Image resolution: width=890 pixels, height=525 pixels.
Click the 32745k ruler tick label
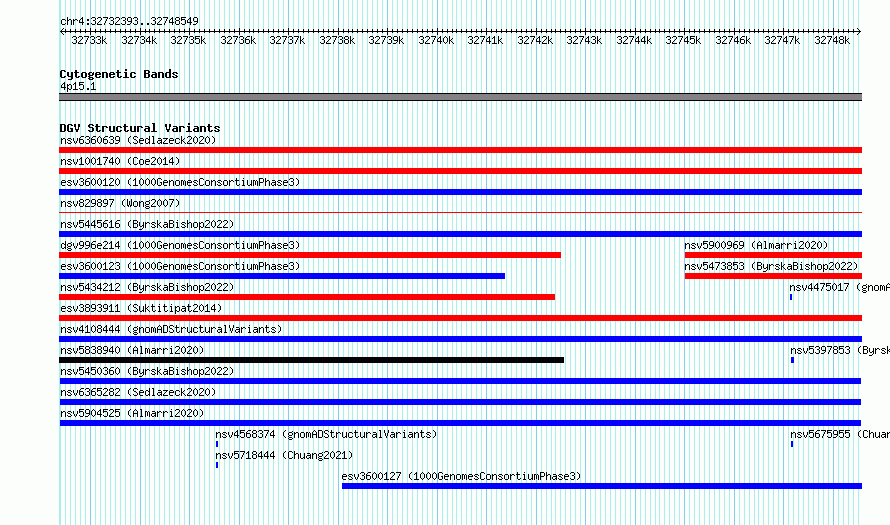pos(683,40)
